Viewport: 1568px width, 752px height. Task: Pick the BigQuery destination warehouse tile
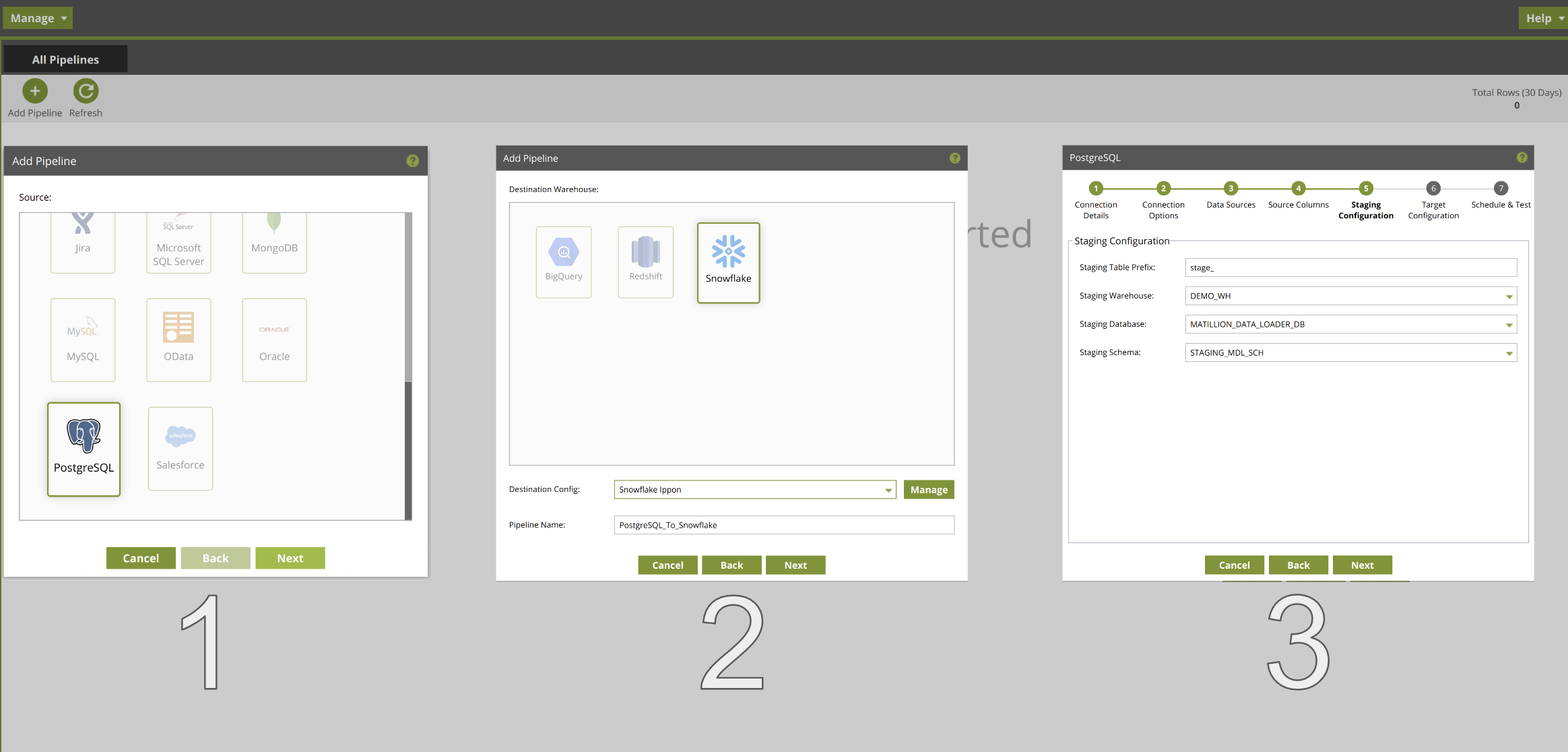(x=564, y=261)
